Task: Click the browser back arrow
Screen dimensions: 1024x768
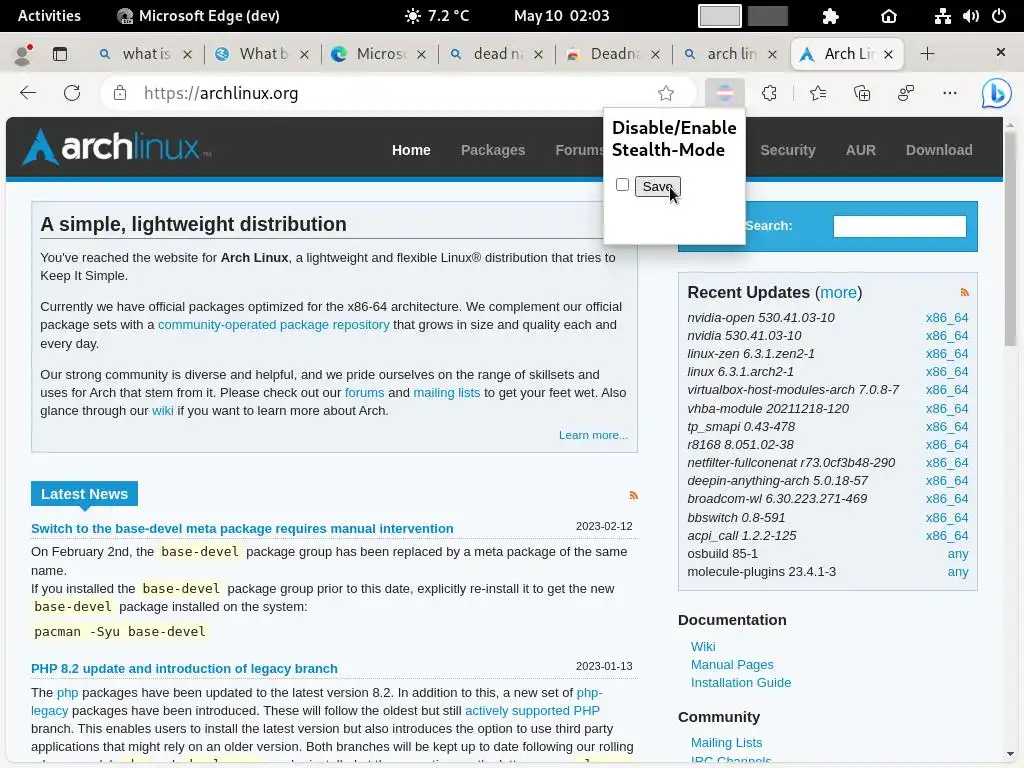Action: pos(28,93)
